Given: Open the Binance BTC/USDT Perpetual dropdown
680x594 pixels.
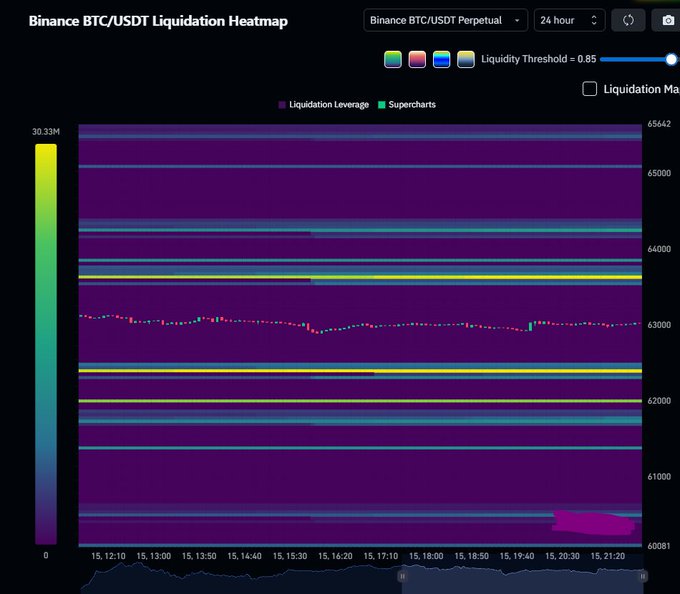Looking at the screenshot, I should (446, 20).
